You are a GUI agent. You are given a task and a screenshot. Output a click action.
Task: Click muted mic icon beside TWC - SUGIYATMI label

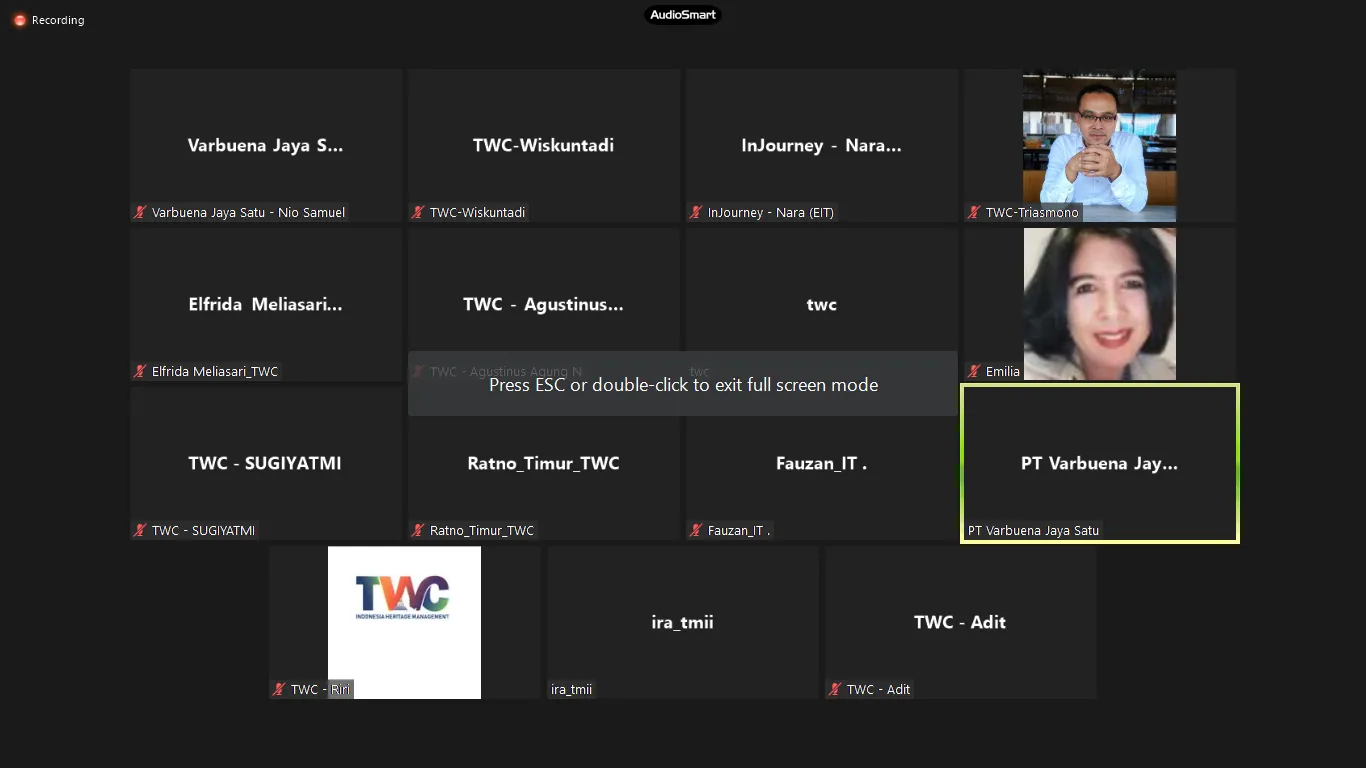(141, 530)
